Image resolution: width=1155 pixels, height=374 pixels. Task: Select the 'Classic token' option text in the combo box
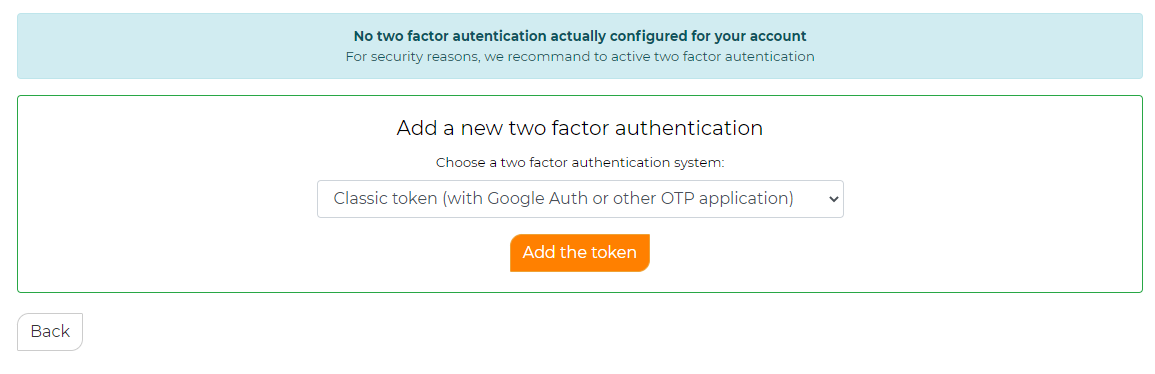(564, 199)
